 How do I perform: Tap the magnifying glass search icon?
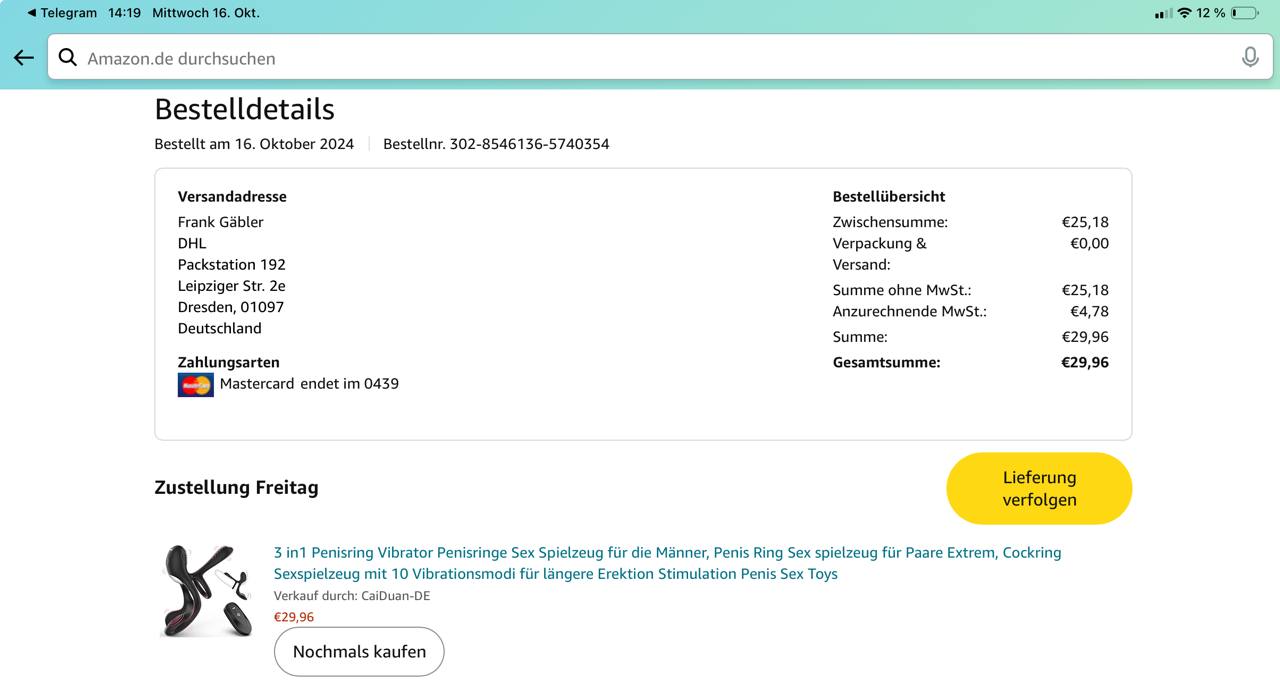click(68, 58)
